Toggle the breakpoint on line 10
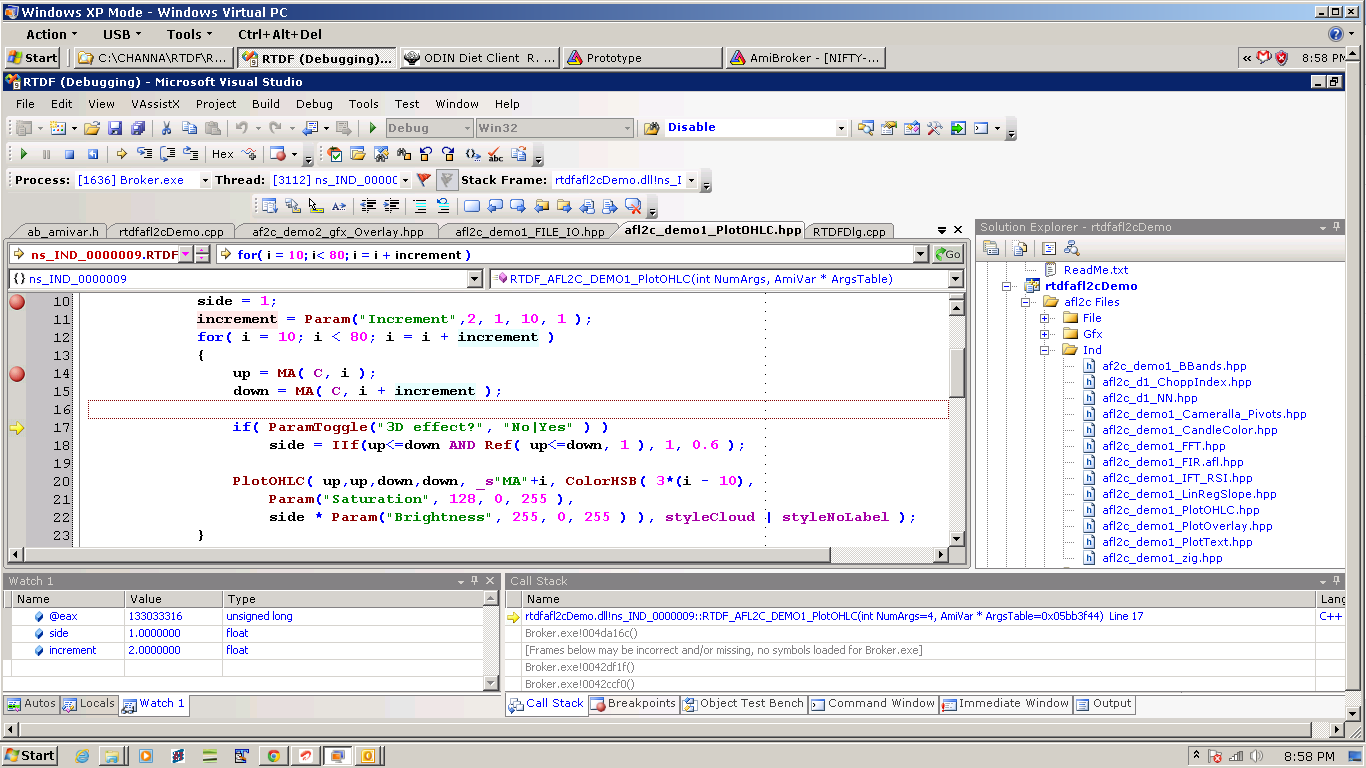Viewport: 1366px width, 768px height. 16,302
